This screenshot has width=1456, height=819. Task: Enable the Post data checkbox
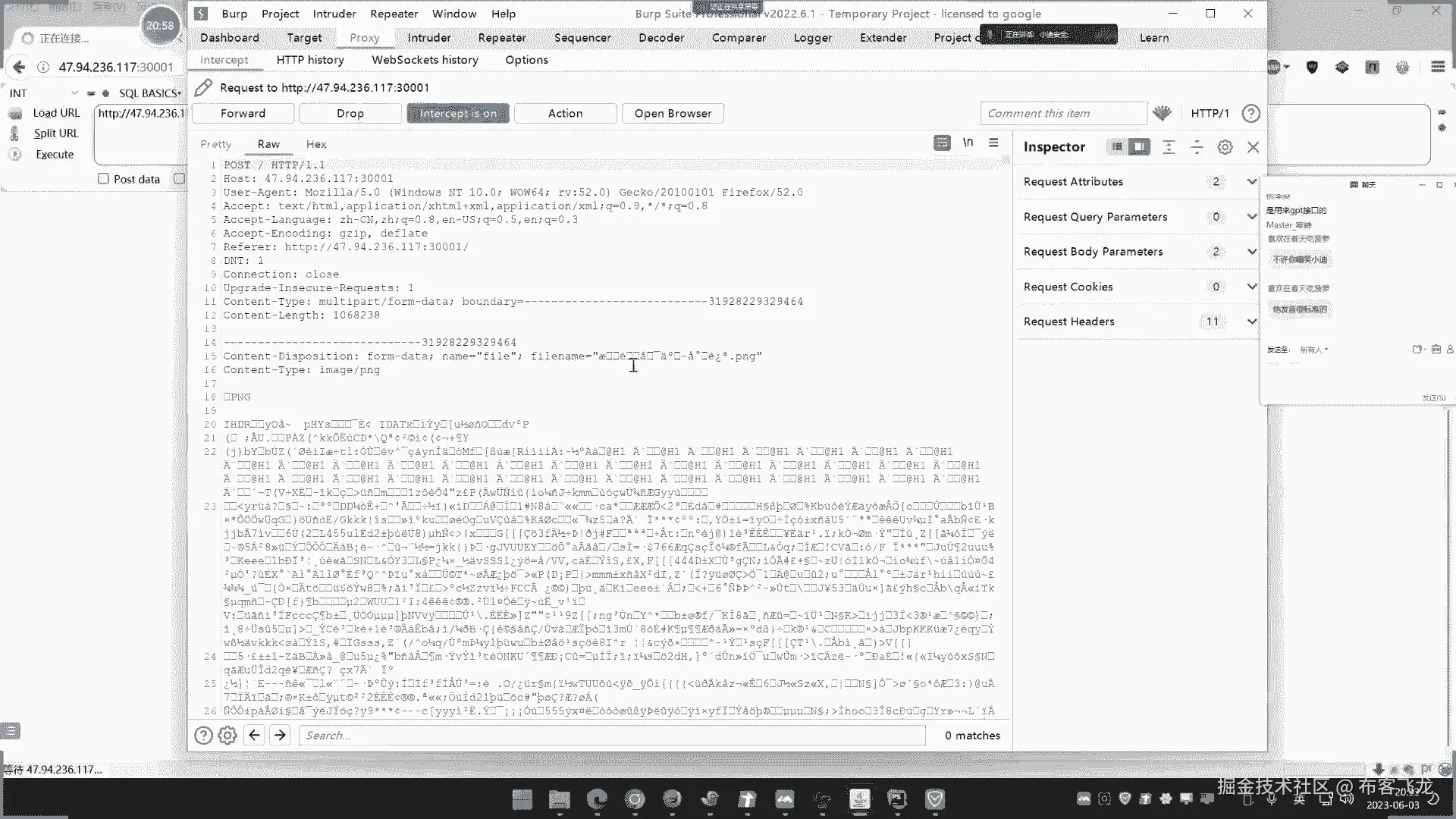[104, 179]
